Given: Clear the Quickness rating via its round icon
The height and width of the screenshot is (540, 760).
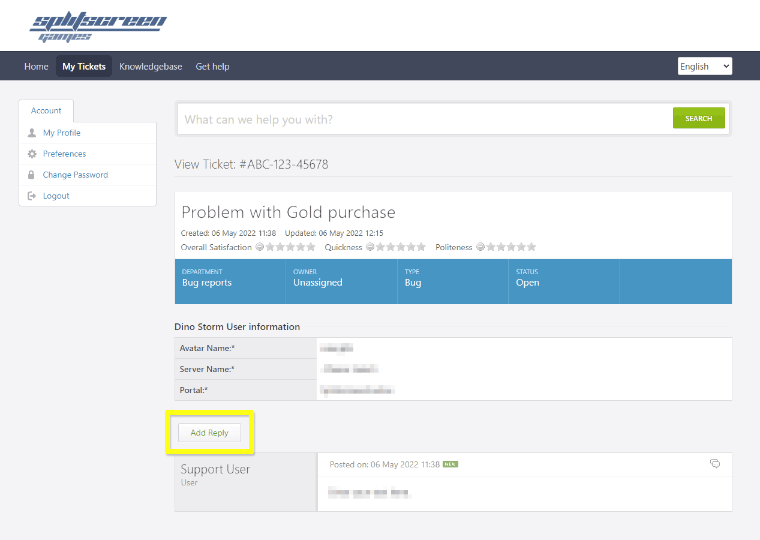Looking at the screenshot, I should pyautogui.click(x=370, y=247).
